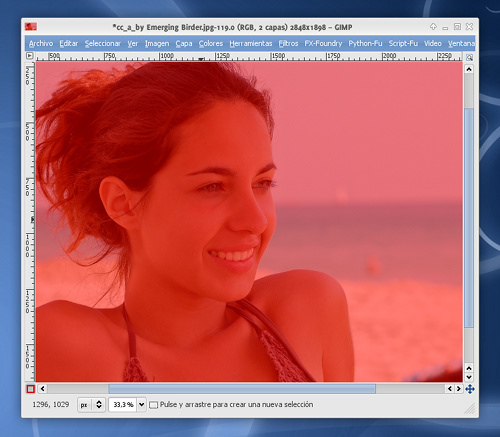The height and width of the screenshot is (437, 500).
Task: Open the Filtros menu
Action: pyautogui.click(x=288, y=44)
